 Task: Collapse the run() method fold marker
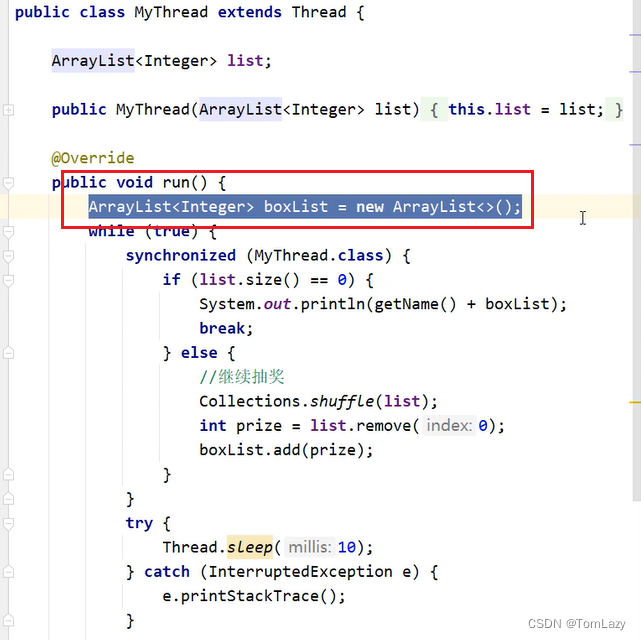8,183
